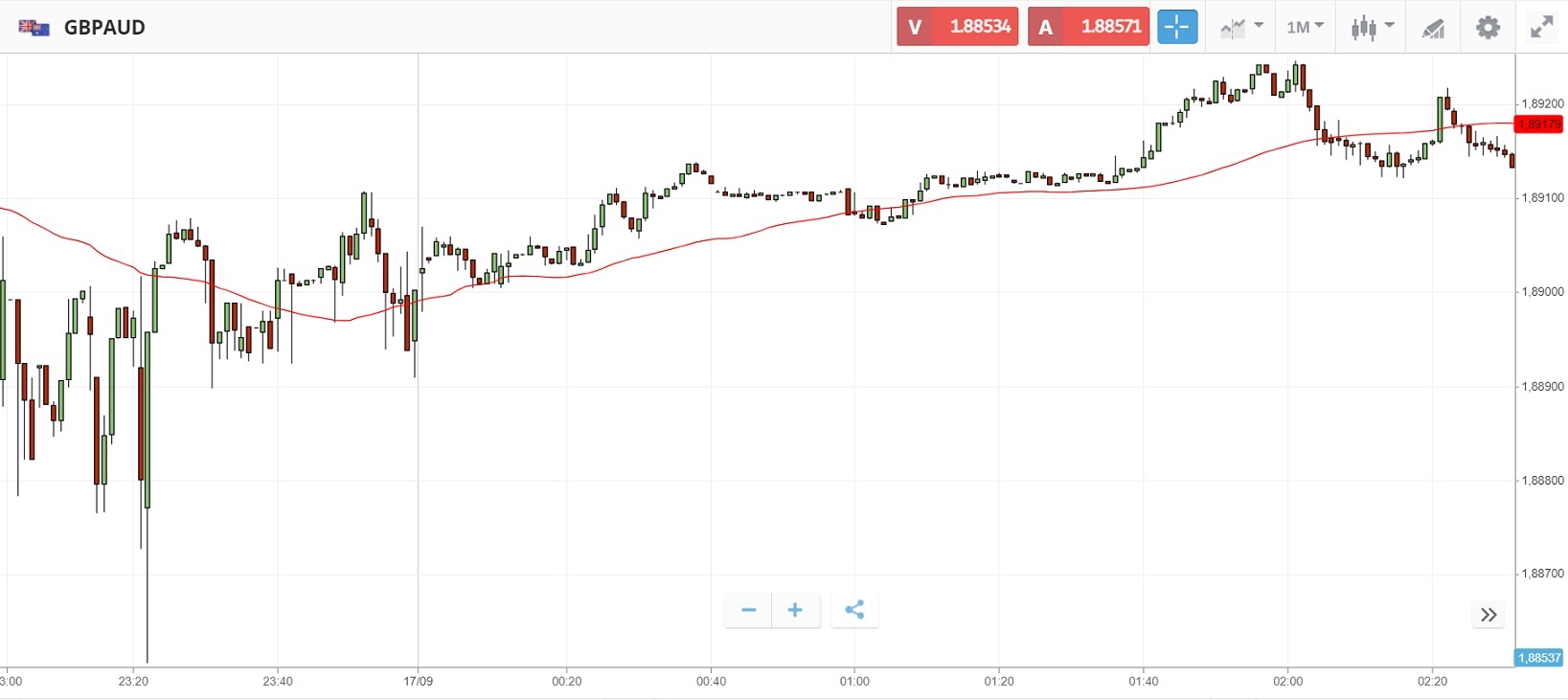Share the chart via share icon
Viewport: 1568px width, 700px height.
point(854,610)
